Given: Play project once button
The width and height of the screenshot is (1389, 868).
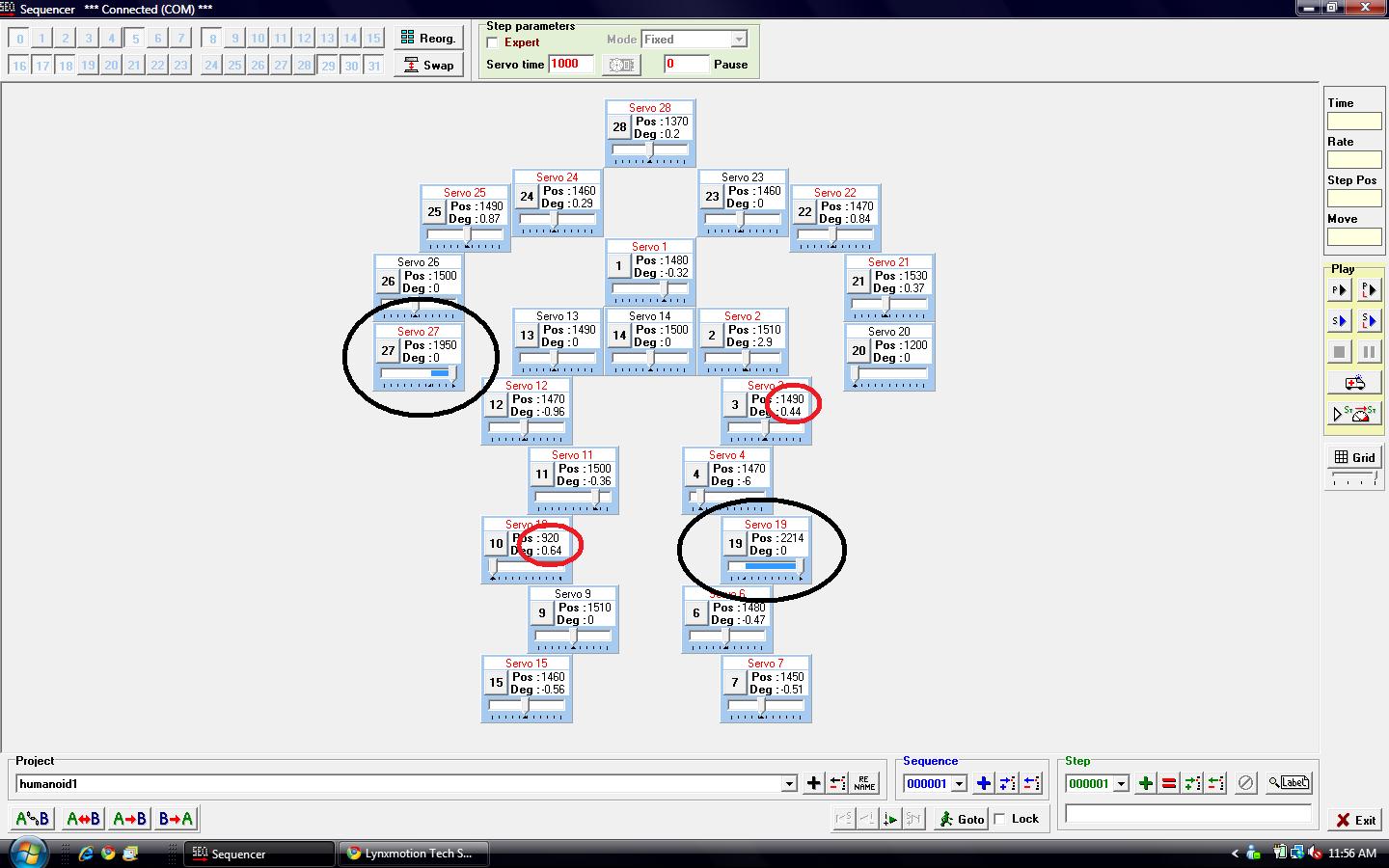Looking at the screenshot, I should coord(1339,289).
